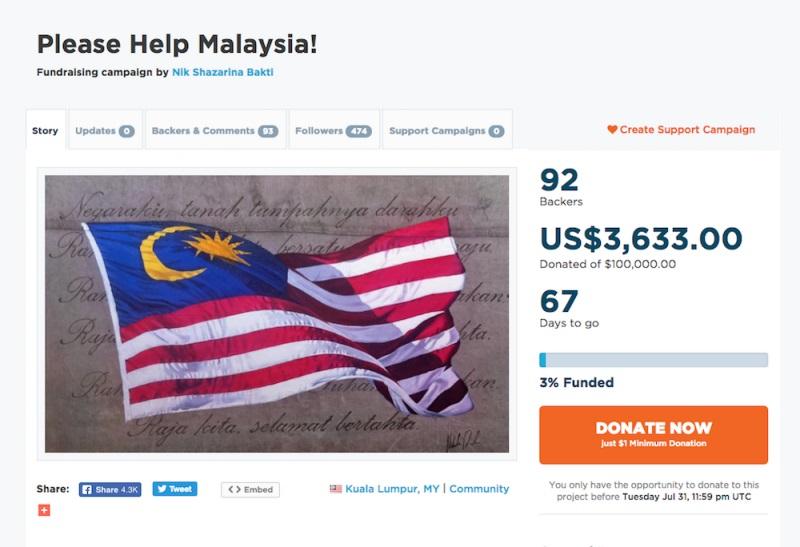Follow the Kuala Lumpur, MY link

coord(392,489)
